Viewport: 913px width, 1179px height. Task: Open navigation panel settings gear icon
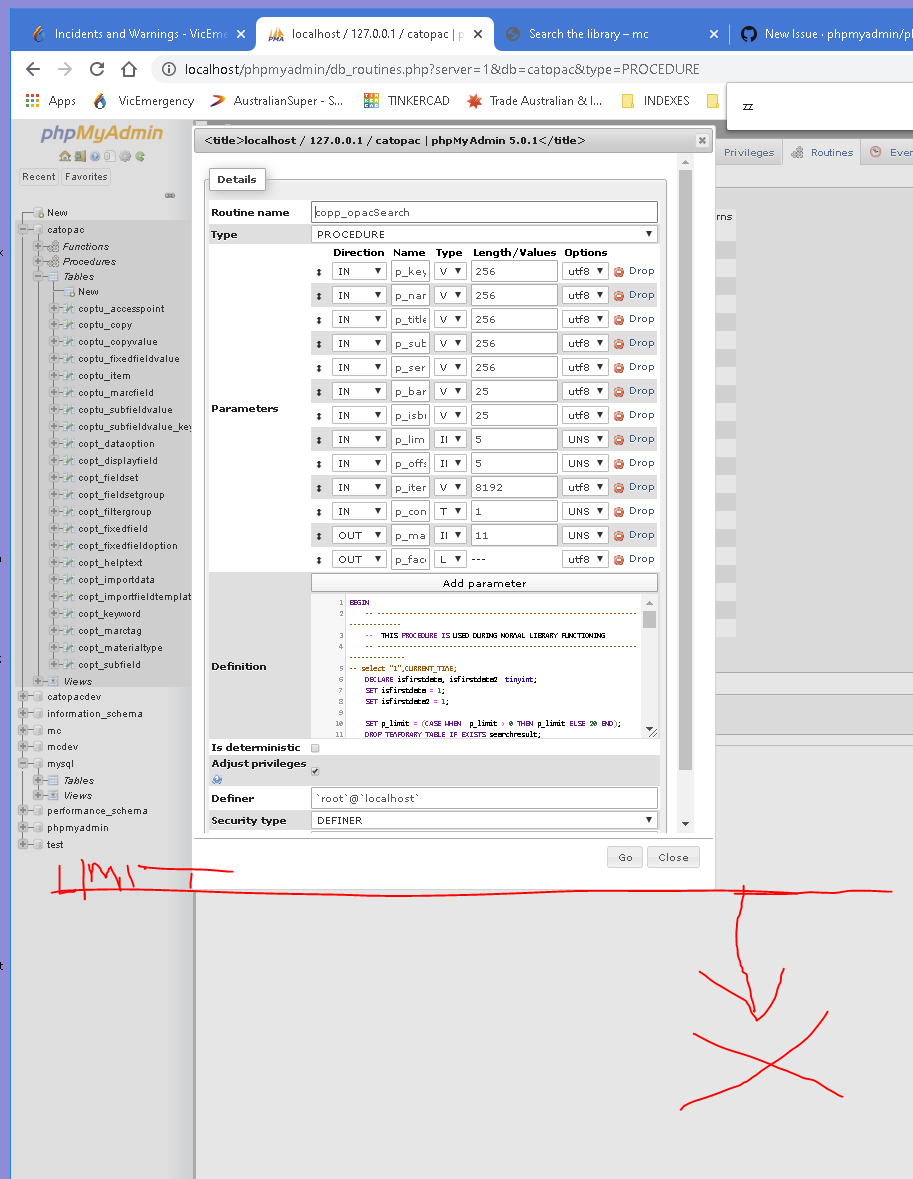[x=125, y=156]
